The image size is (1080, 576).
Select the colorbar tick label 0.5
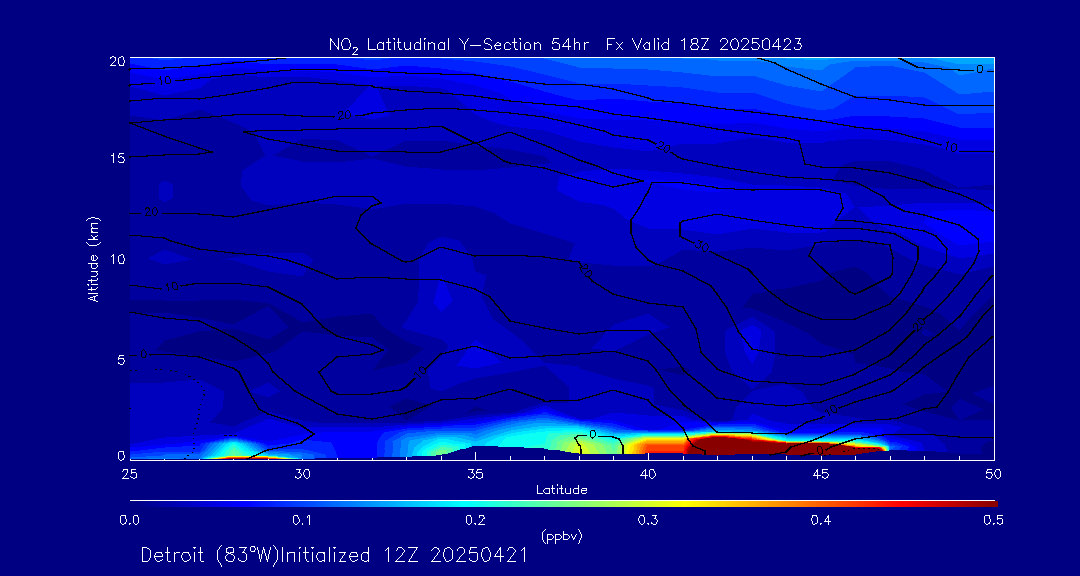993,520
